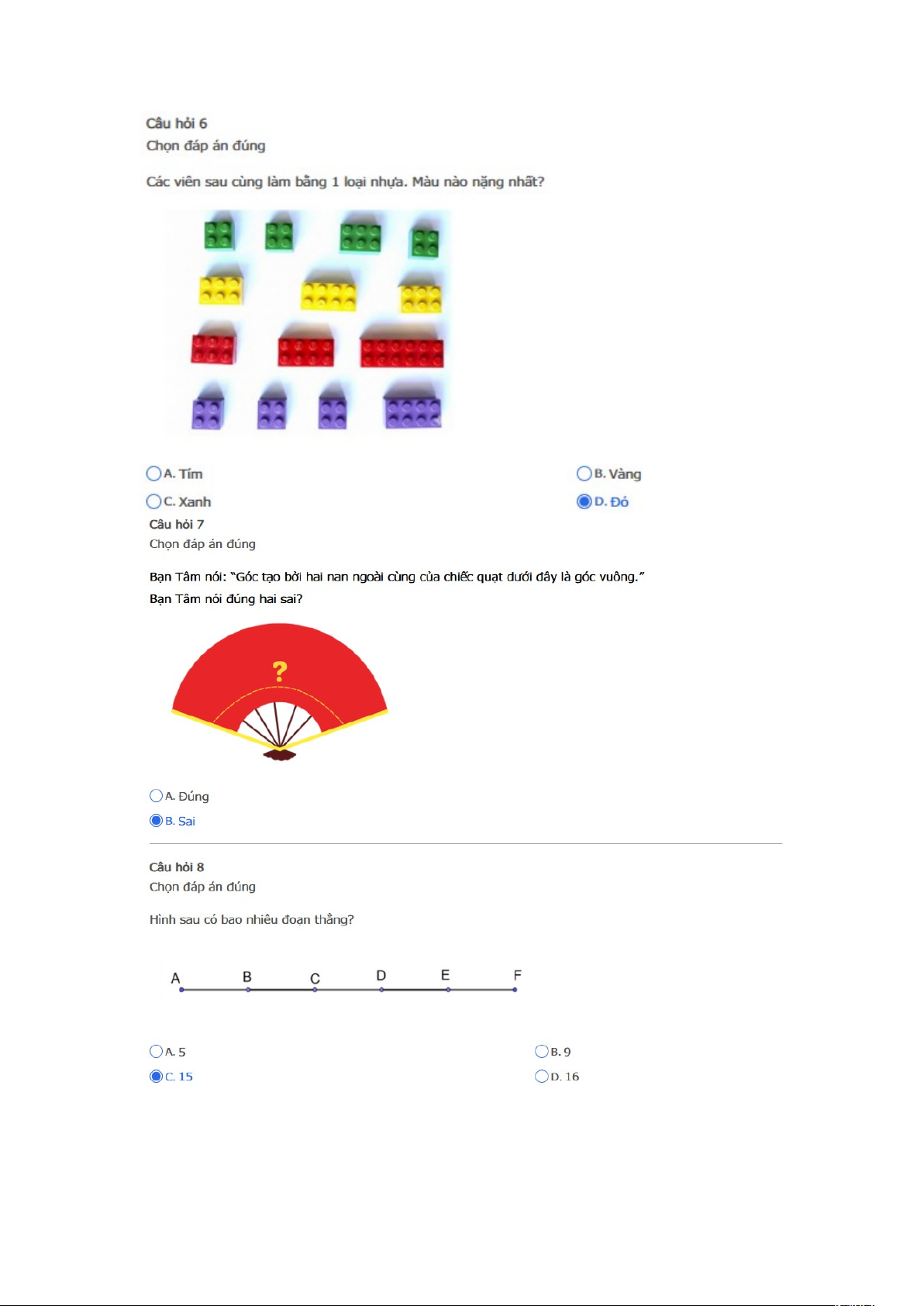
Task: Click point C on the line
Action: [x=315, y=990]
